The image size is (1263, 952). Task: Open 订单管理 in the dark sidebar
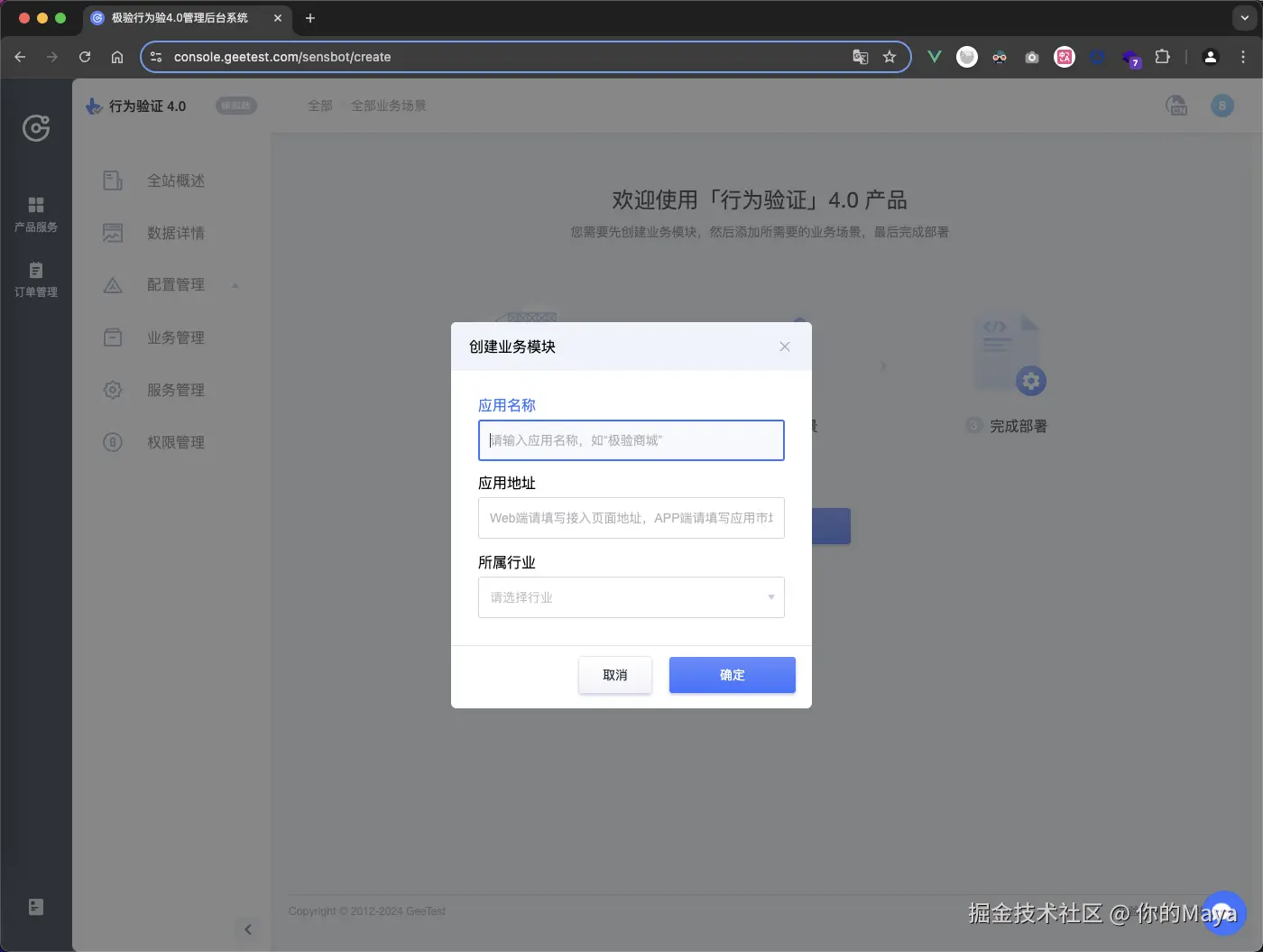[36, 280]
